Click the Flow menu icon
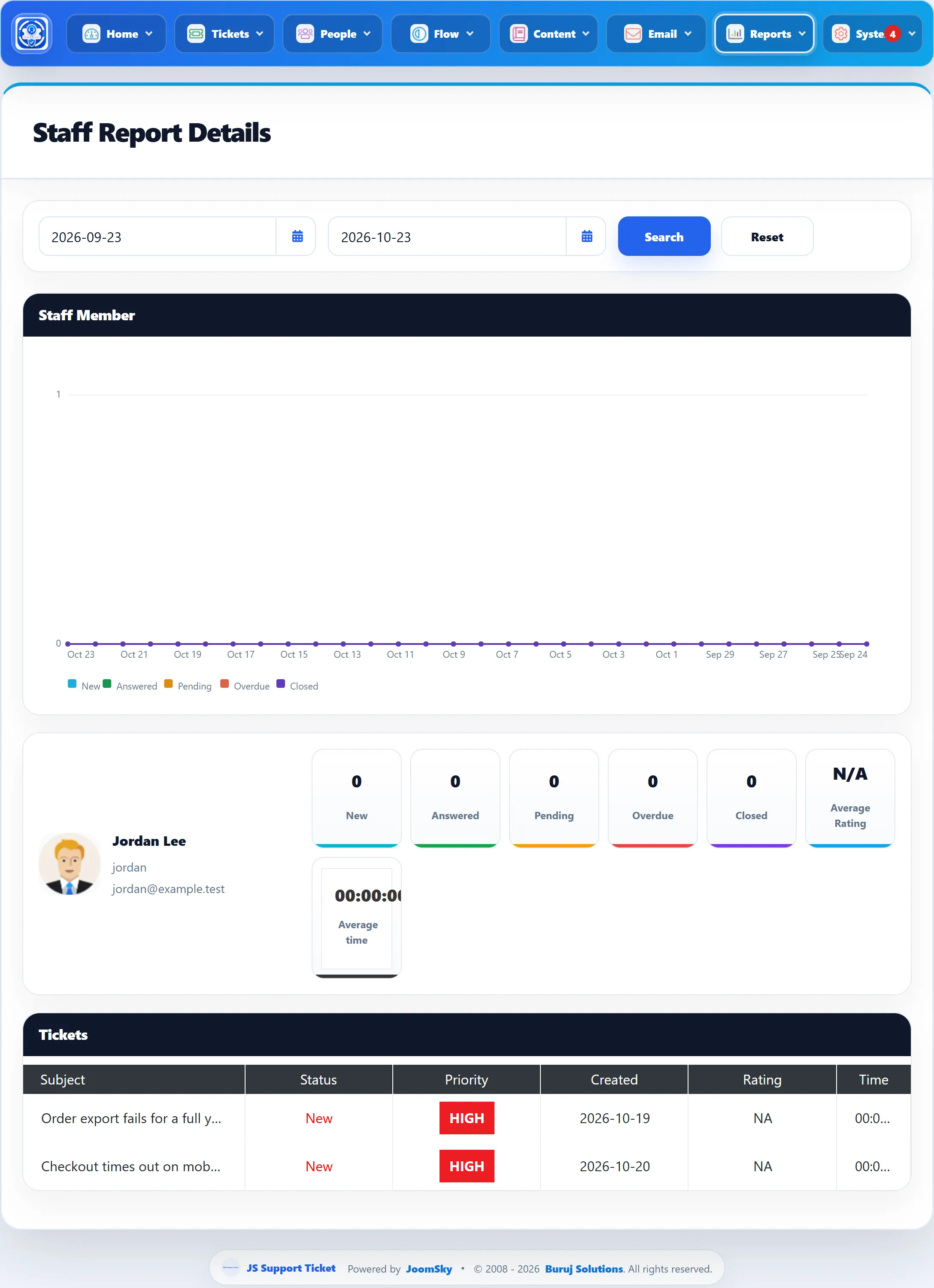 419,34
